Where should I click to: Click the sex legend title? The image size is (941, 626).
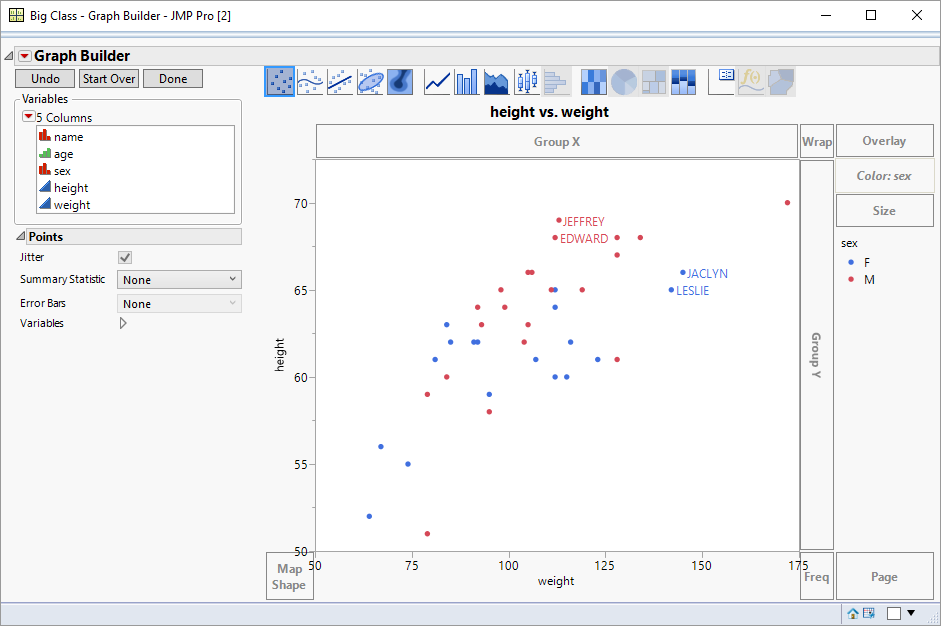tap(849, 243)
